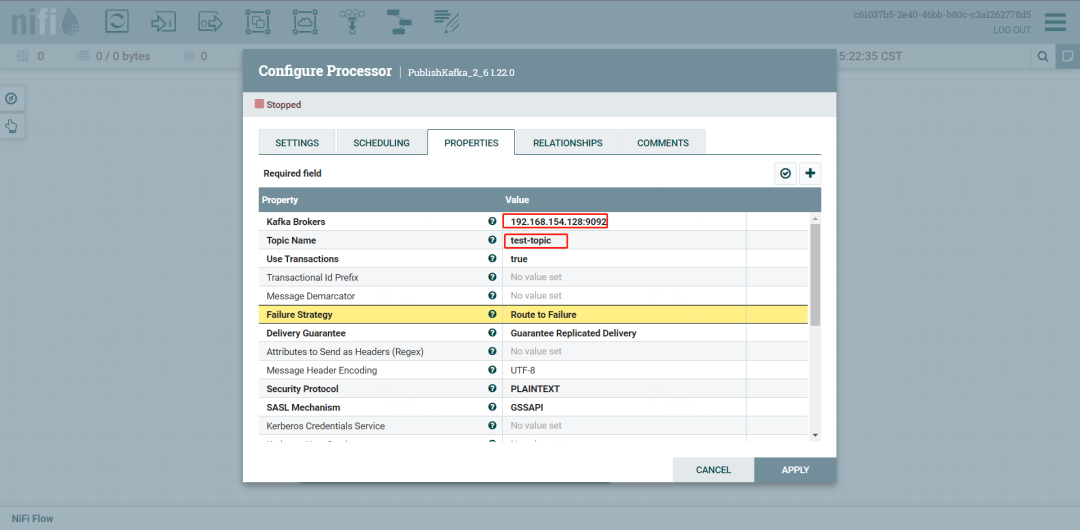The height and width of the screenshot is (530, 1080).
Task: Open the bulletin board icon
Action: 1068,57
